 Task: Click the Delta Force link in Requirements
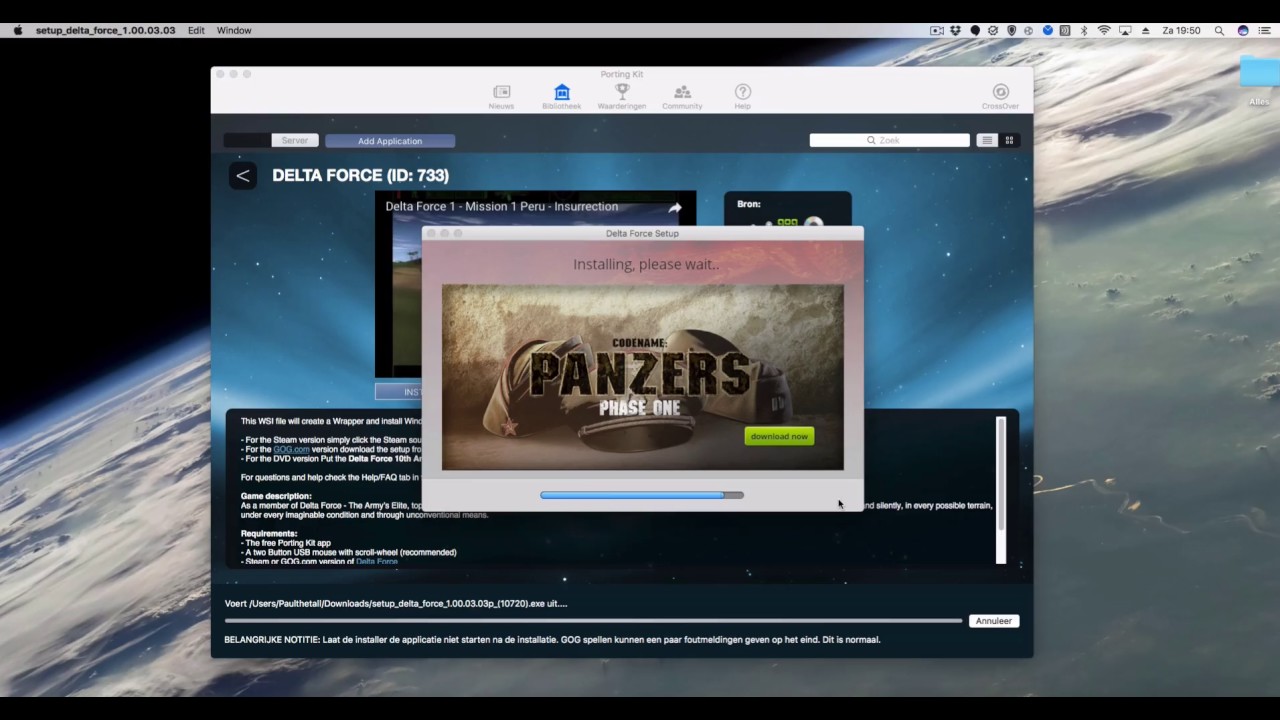click(x=377, y=562)
